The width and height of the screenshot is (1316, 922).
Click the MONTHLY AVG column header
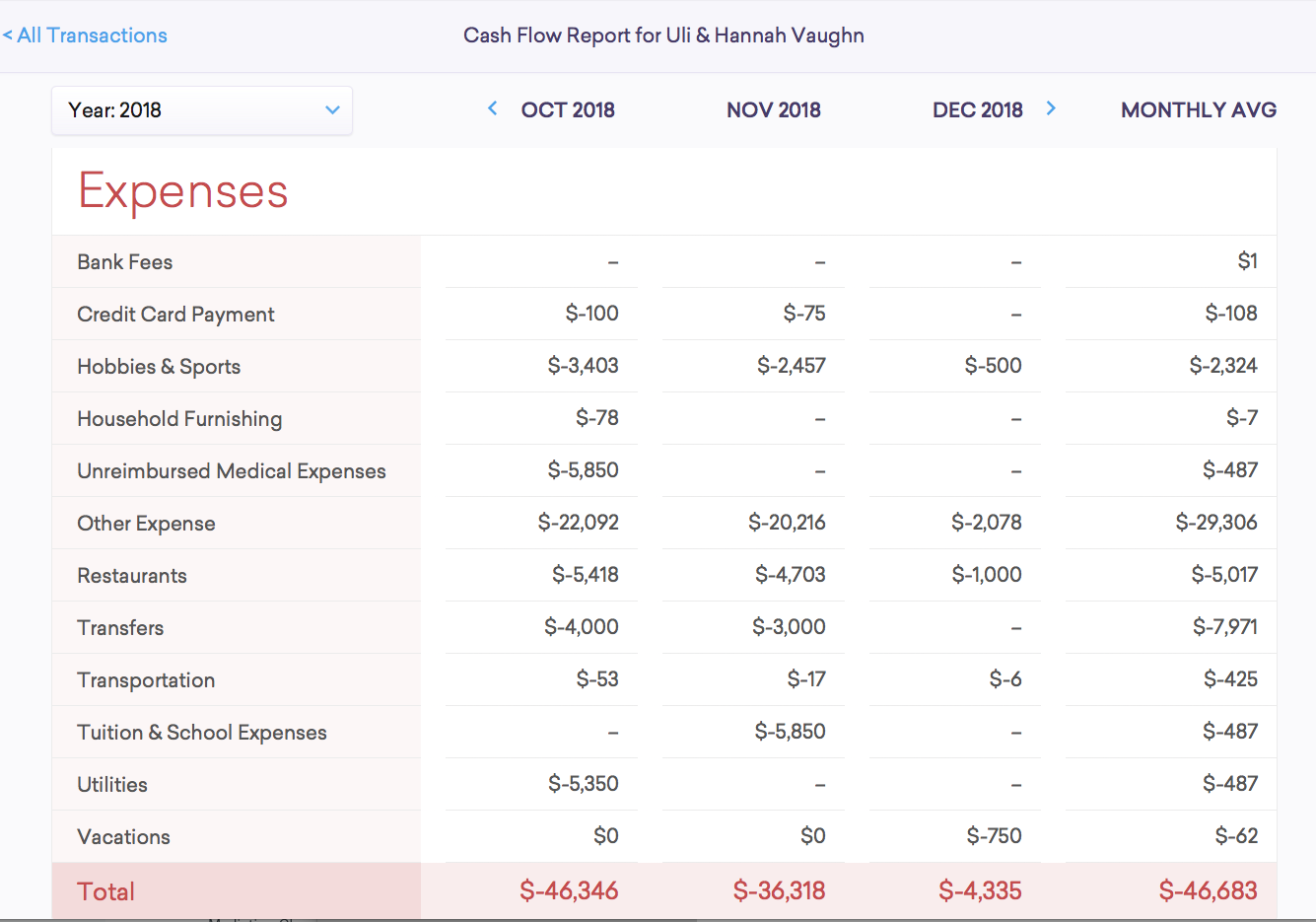tap(1199, 109)
